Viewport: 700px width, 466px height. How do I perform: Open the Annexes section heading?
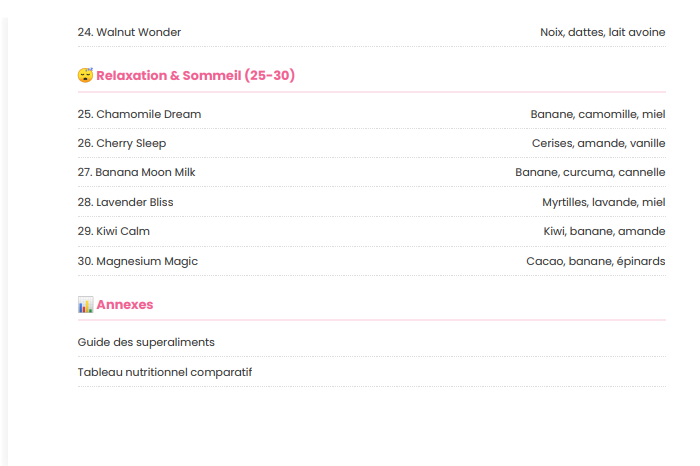click(125, 305)
